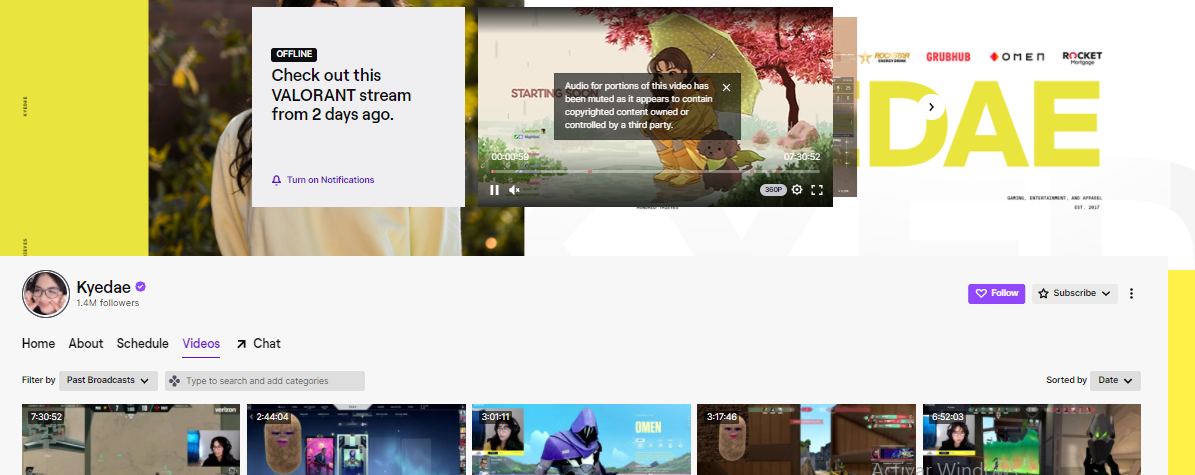Change the 360P quality badge
1195x475 pixels.
pos(773,190)
